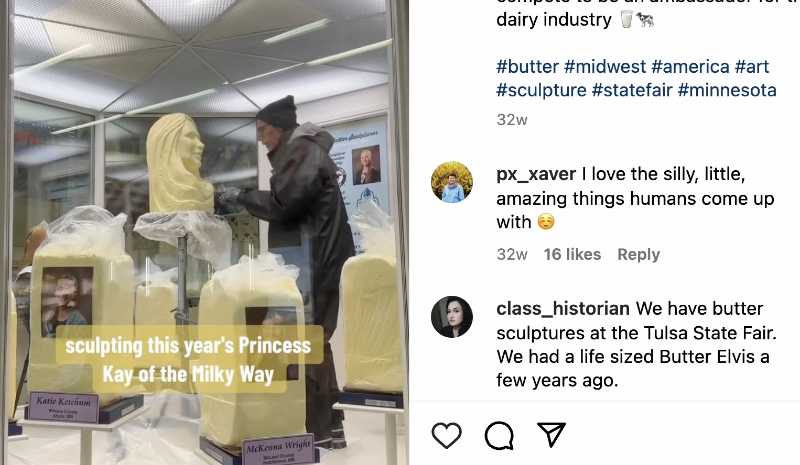800x465 pixels.
Task: View the 16 likes on comment
Action: (572, 254)
